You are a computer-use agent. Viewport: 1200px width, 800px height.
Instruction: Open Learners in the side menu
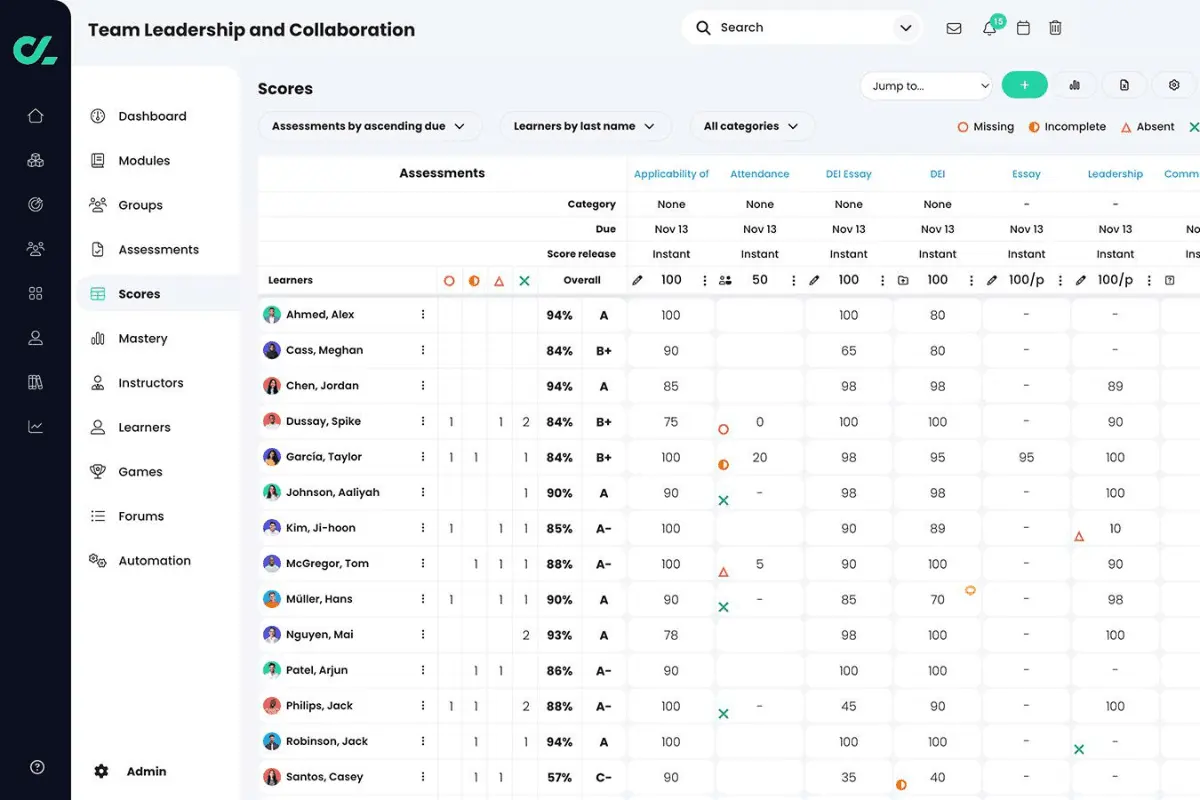[x=144, y=427]
